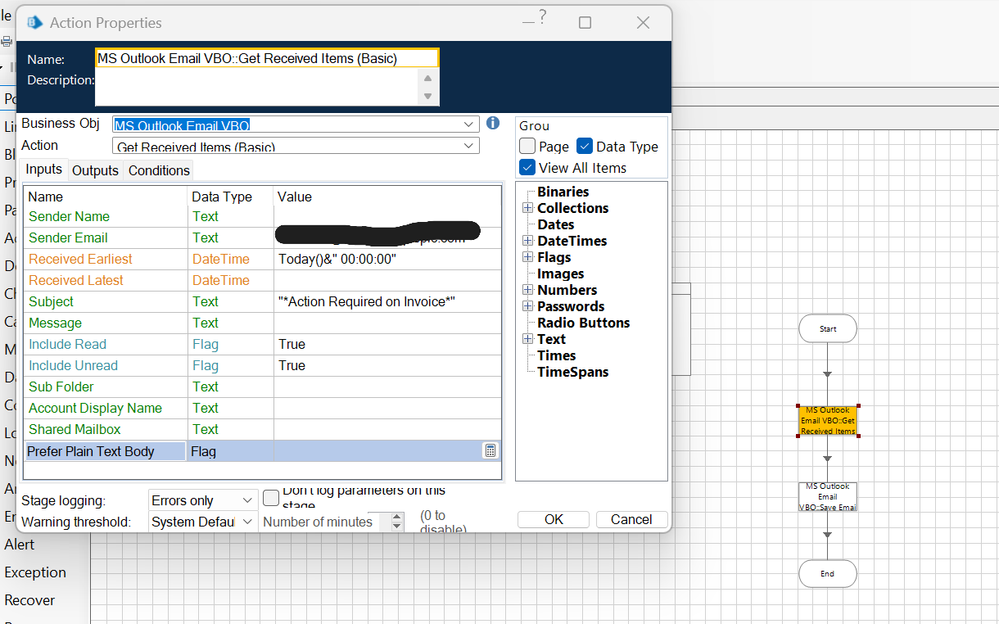Toggle the Page grouping checkbox
This screenshot has width=999, height=624.
527,146
